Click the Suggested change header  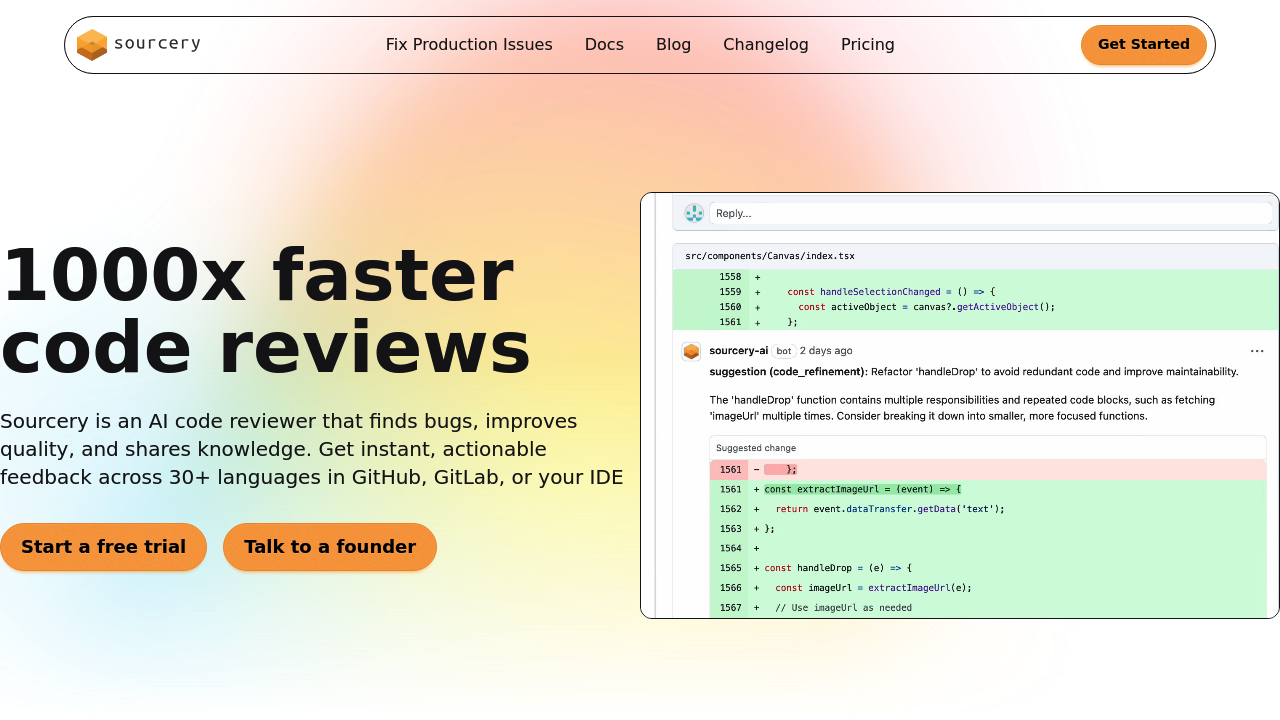coord(756,448)
